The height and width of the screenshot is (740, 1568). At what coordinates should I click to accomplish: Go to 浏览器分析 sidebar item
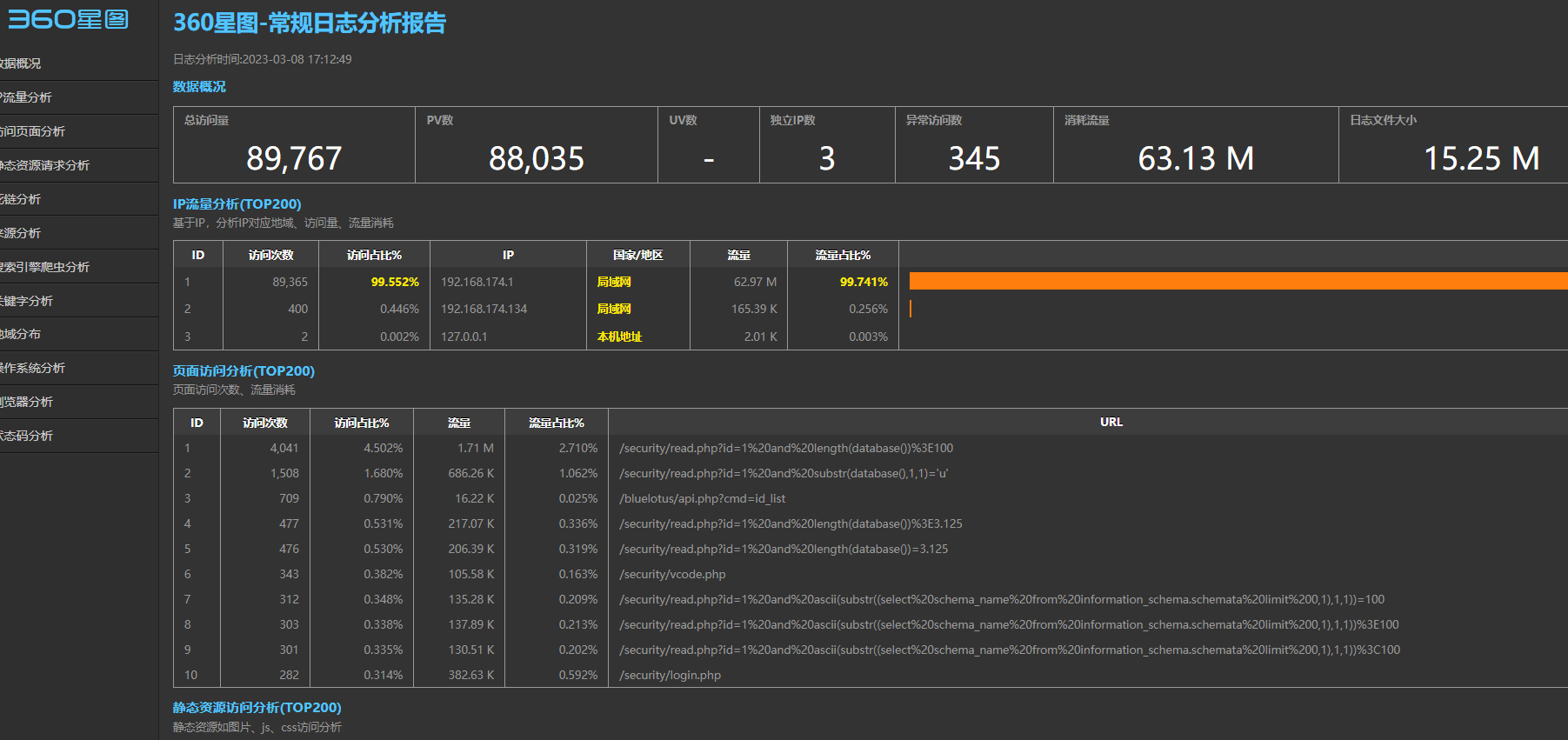click(27, 402)
